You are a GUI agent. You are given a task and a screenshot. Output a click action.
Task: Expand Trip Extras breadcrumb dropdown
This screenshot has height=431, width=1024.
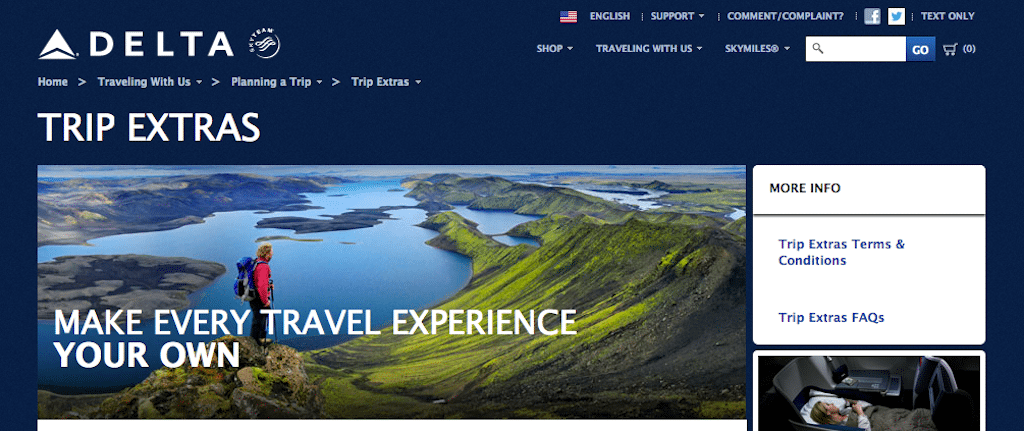pos(386,82)
